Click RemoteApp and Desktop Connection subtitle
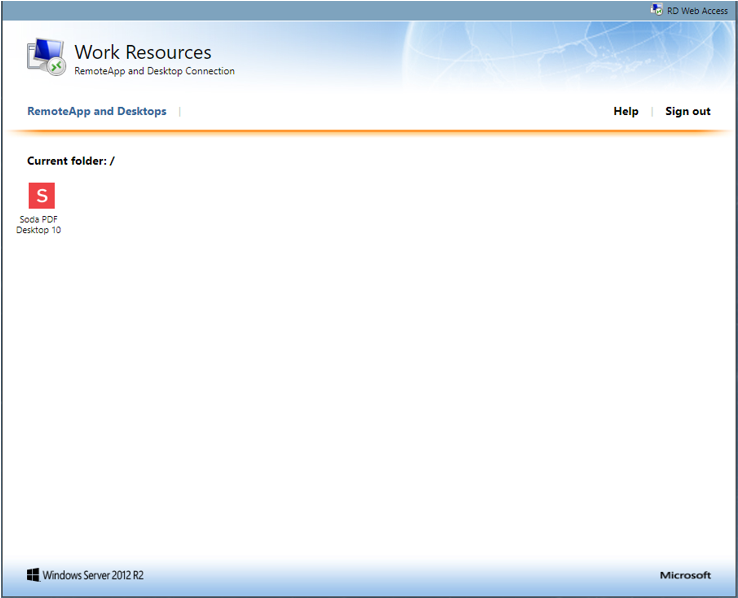 click(x=154, y=71)
